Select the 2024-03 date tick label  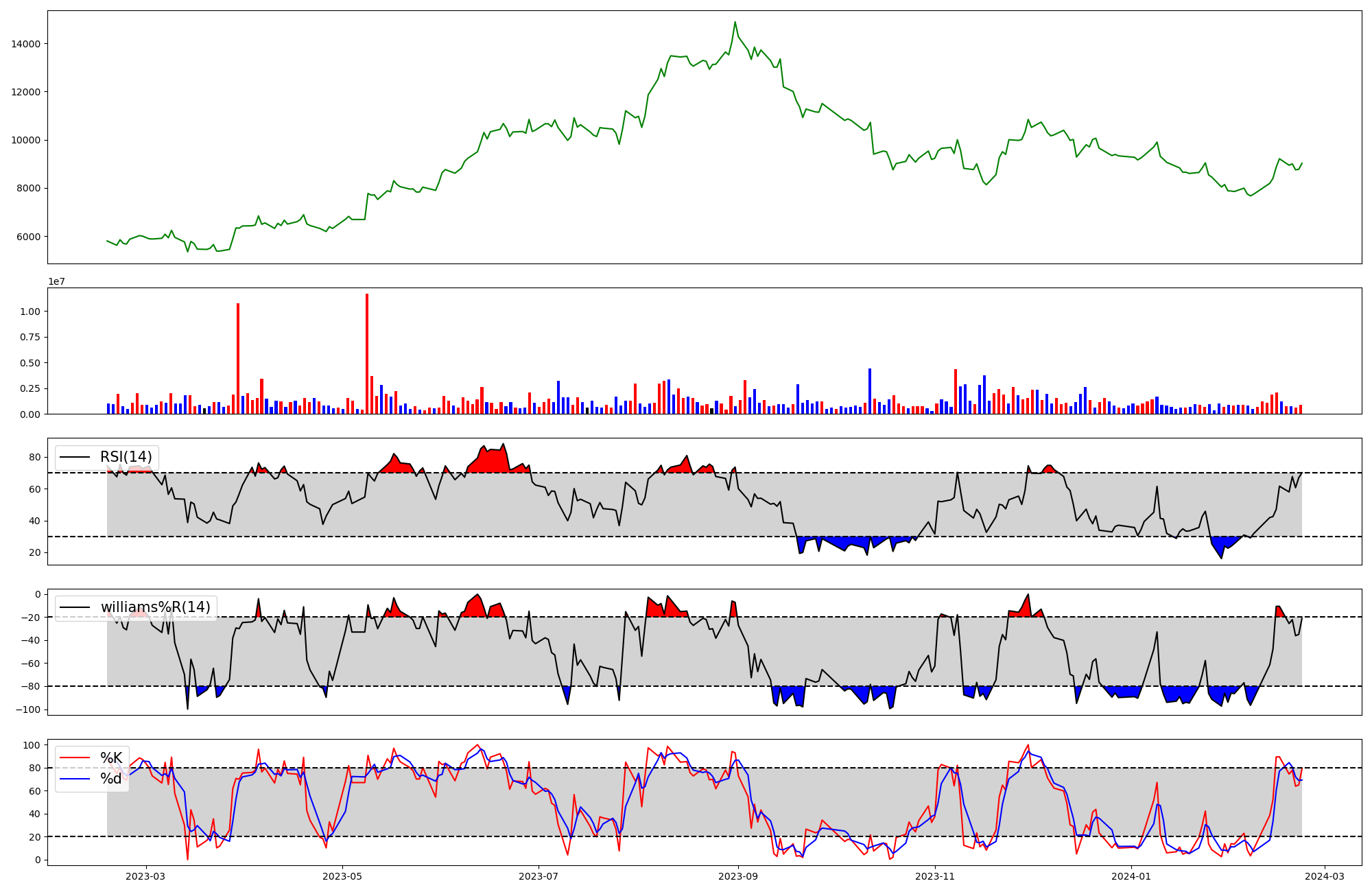click(x=1324, y=876)
